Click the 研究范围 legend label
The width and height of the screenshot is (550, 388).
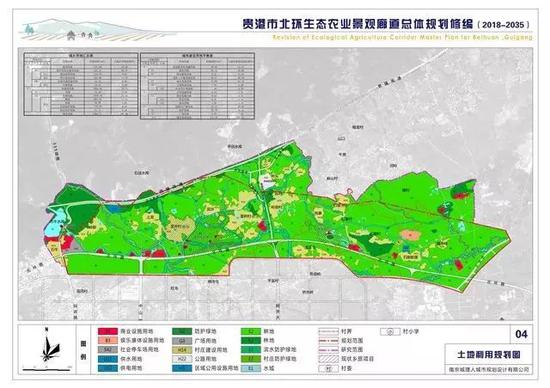pyautogui.click(x=352, y=350)
